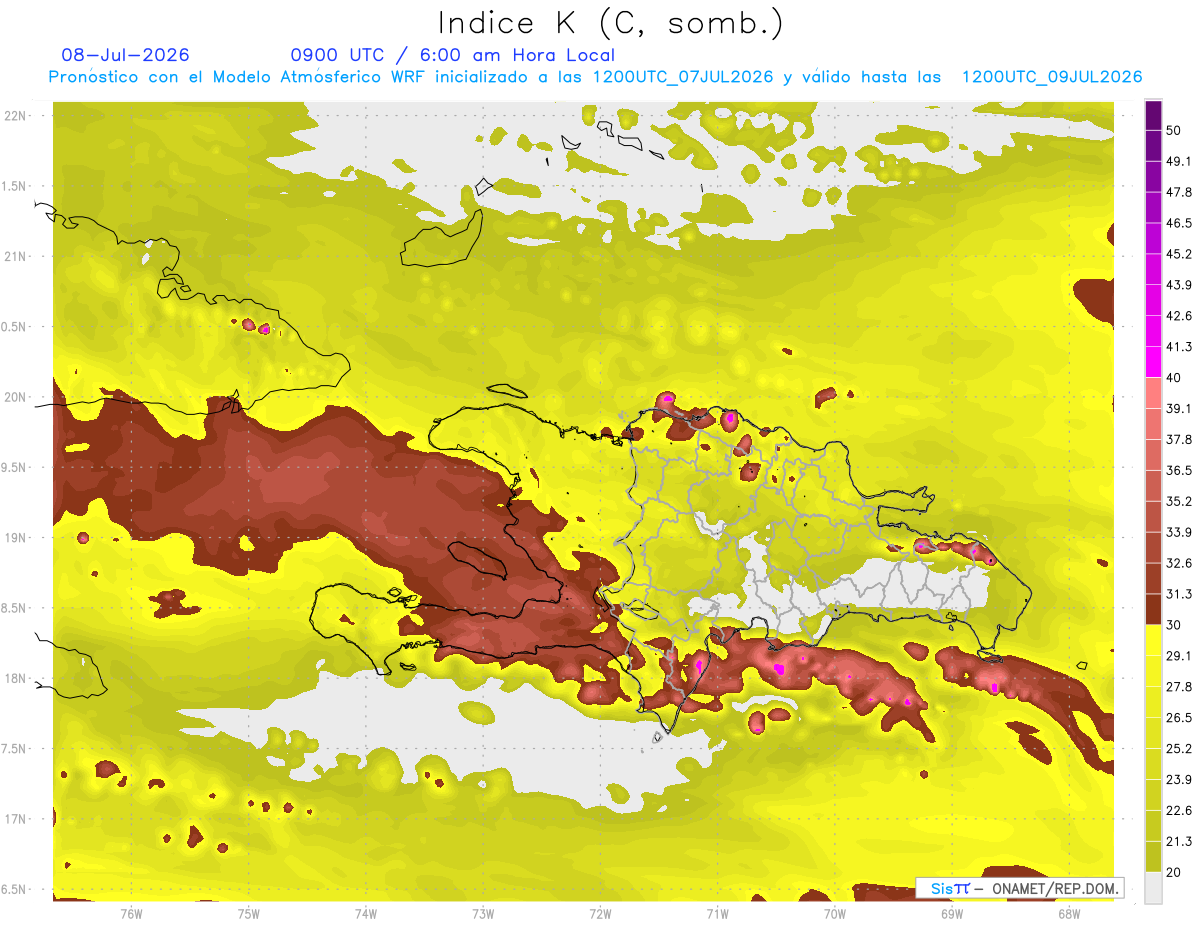Click the colorbar value '32.6'
This screenshot has width=1200, height=927.
(x=1178, y=563)
